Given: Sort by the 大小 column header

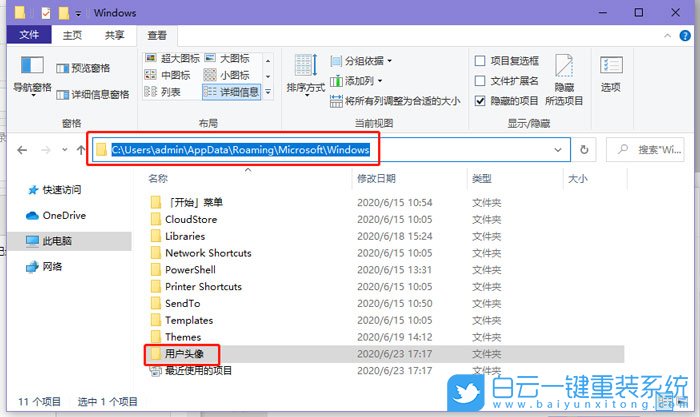Looking at the screenshot, I should click(578, 179).
